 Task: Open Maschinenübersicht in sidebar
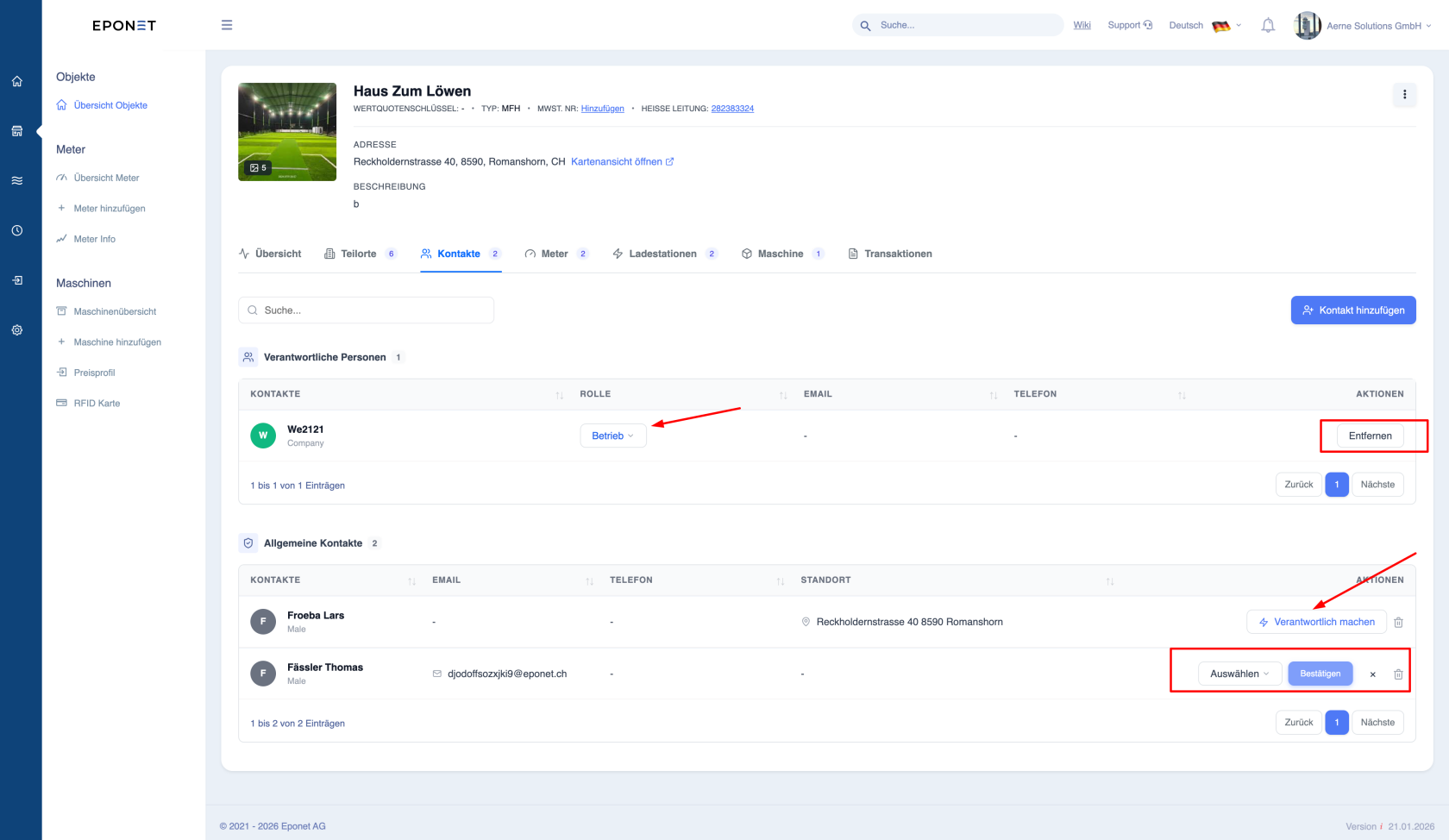[x=106, y=311]
